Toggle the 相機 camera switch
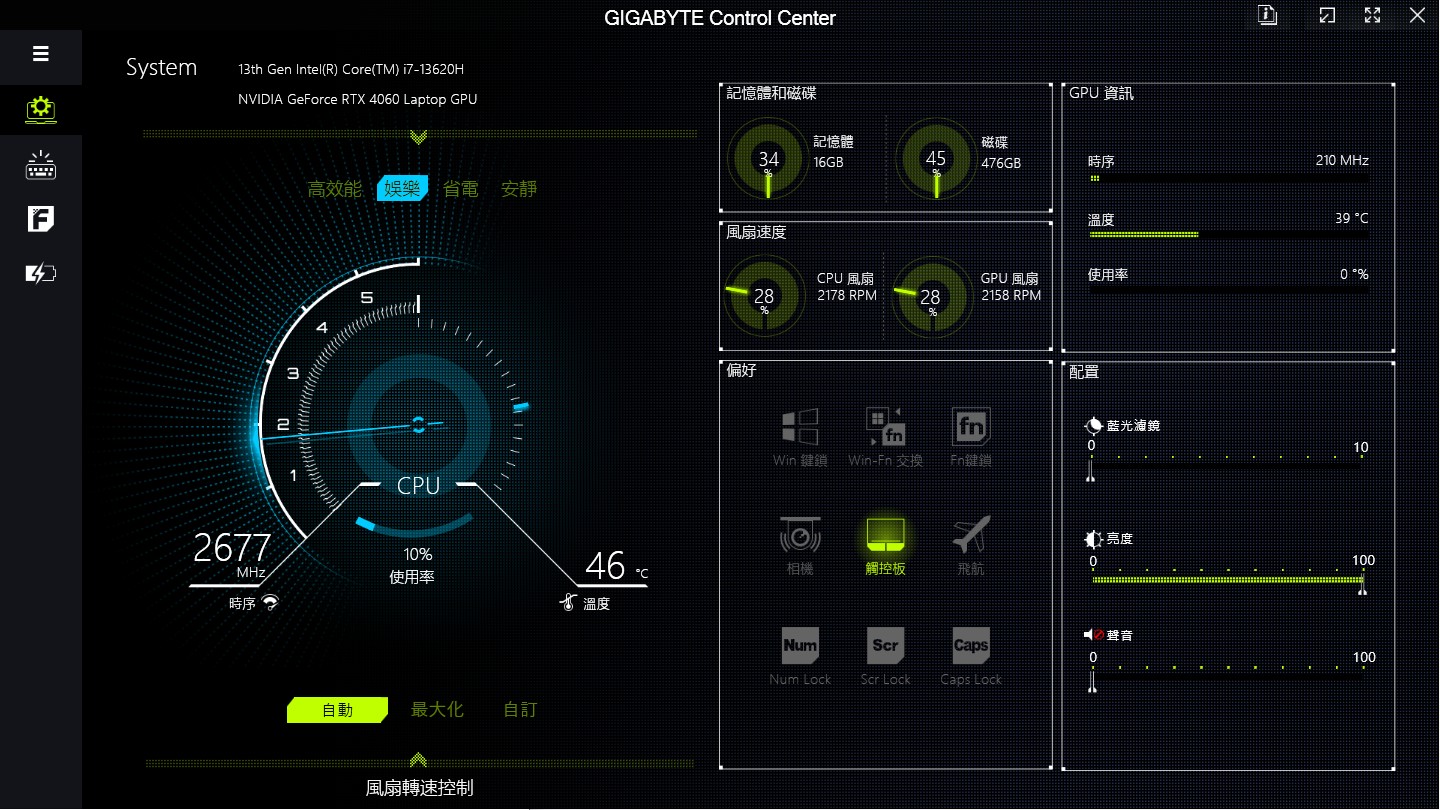The image size is (1440, 810). (x=800, y=546)
